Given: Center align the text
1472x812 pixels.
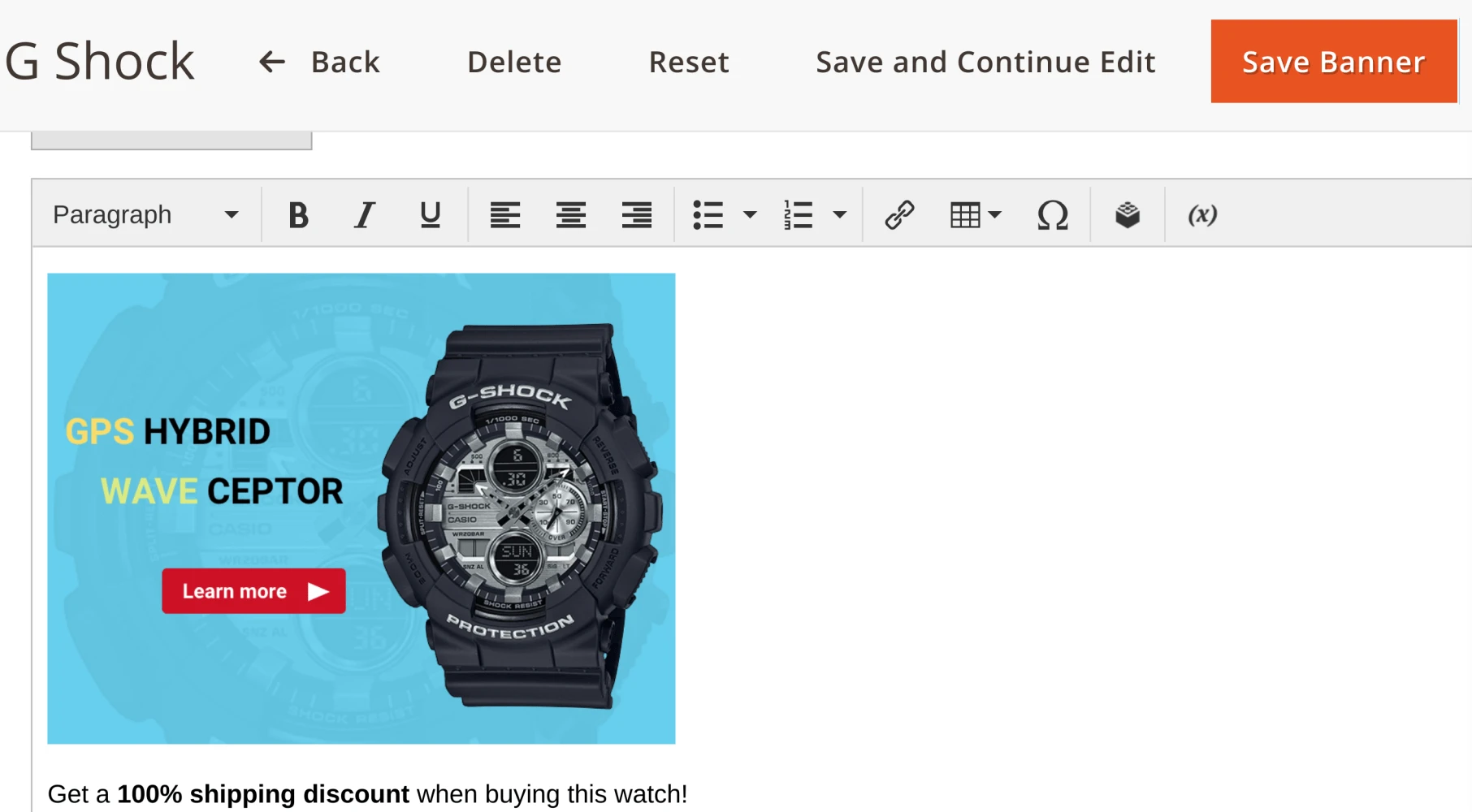Looking at the screenshot, I should [x=571, y=215].
